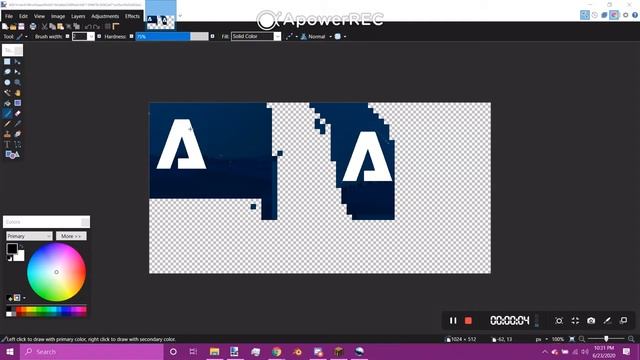Screen dimensions: 640x360
Task: Open the Layers menu
Action: pyautogui.click(x=78, y=16)
